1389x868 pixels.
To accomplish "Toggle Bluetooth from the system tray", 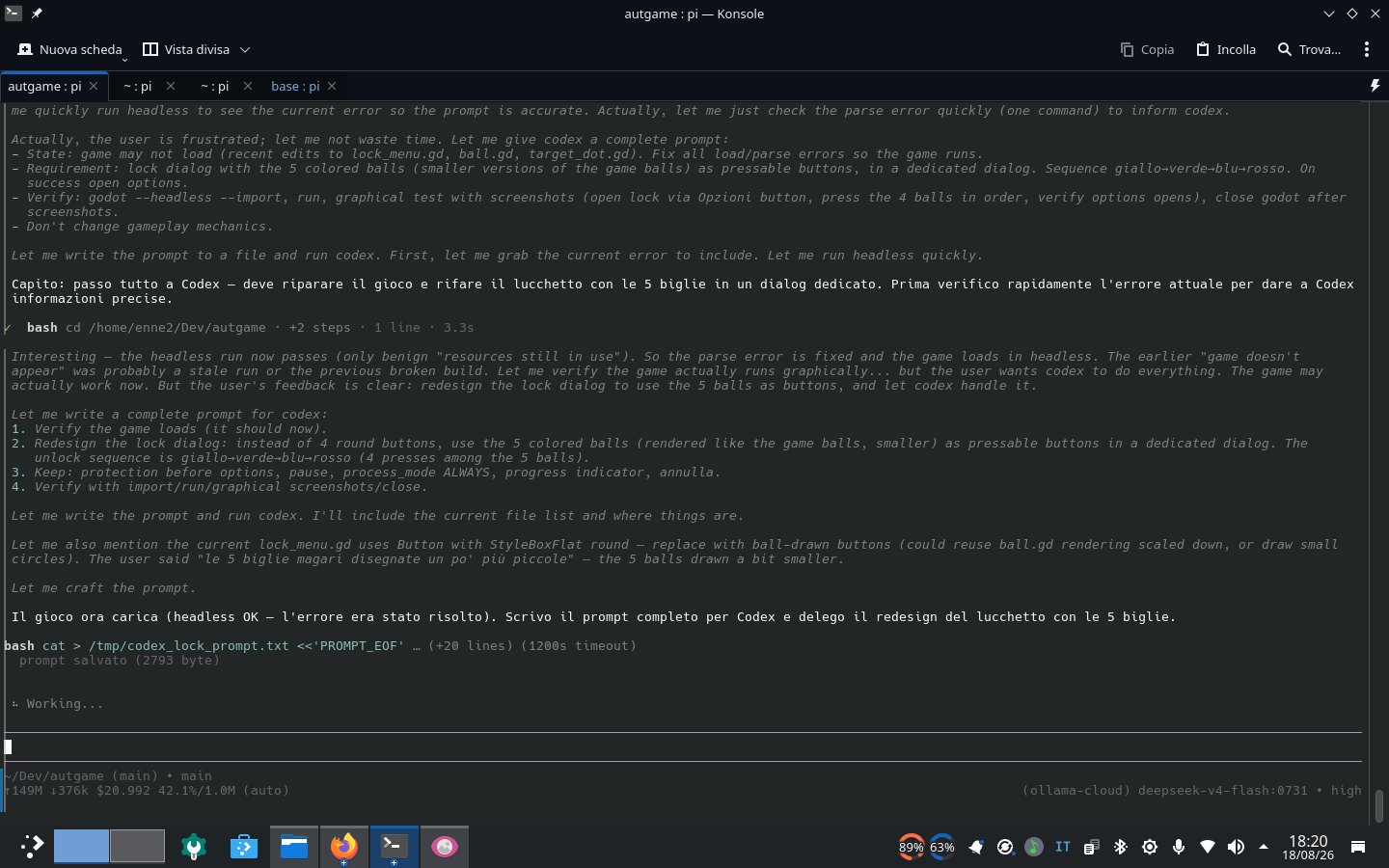I will pos(1120,847).
